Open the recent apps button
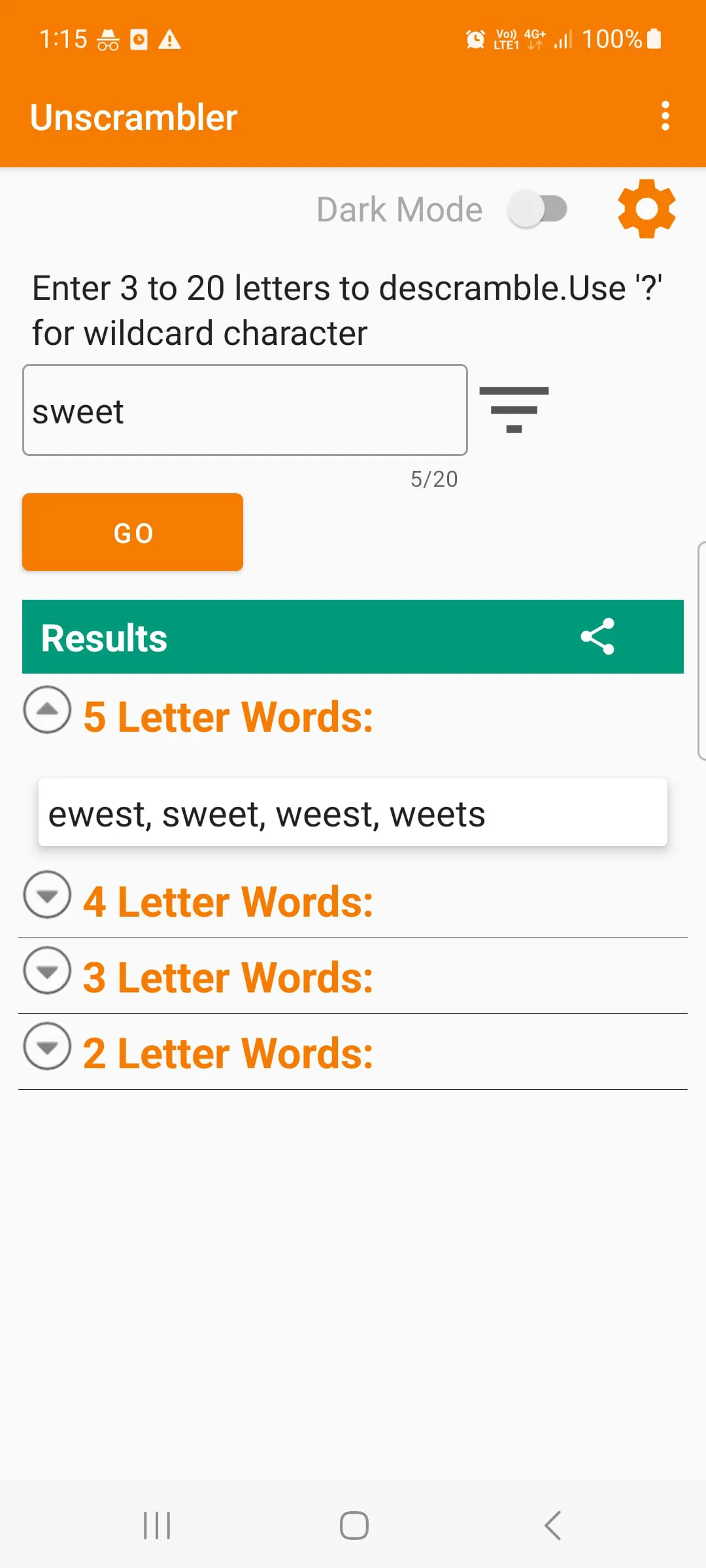This screenshot has height=1568, width=706. [157, 1526]
